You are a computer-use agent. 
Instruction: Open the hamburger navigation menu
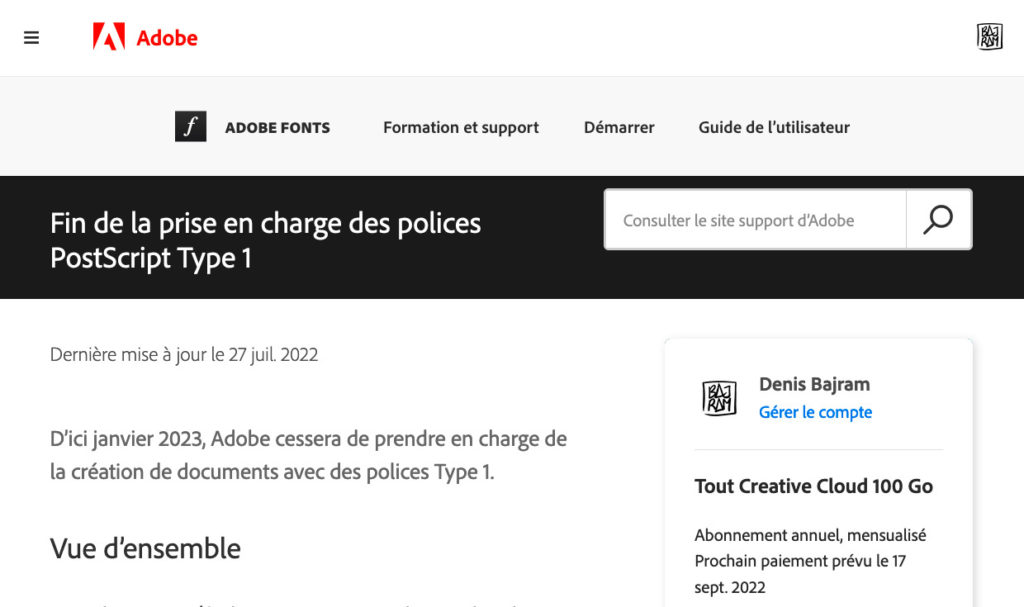[31, 38]
